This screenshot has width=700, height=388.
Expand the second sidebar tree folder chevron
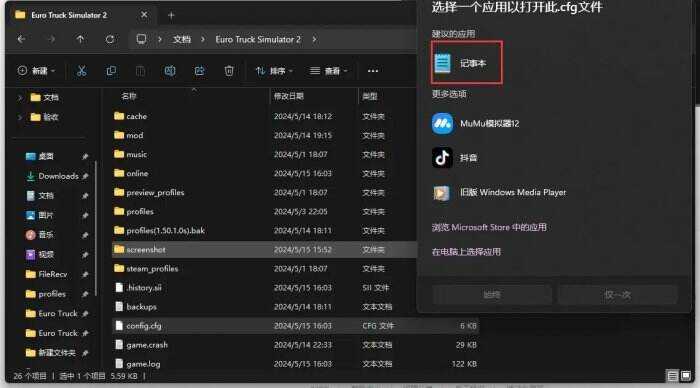pyautogui.click(x=20, y=117)
